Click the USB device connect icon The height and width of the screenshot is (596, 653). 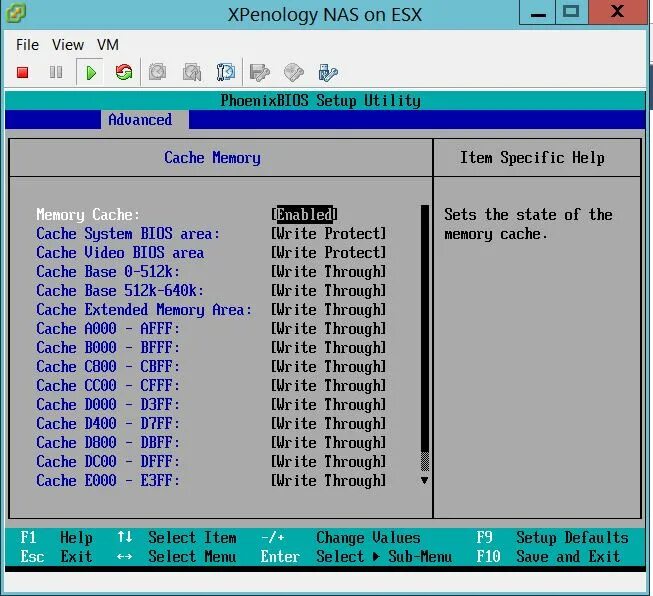(328, 72)
